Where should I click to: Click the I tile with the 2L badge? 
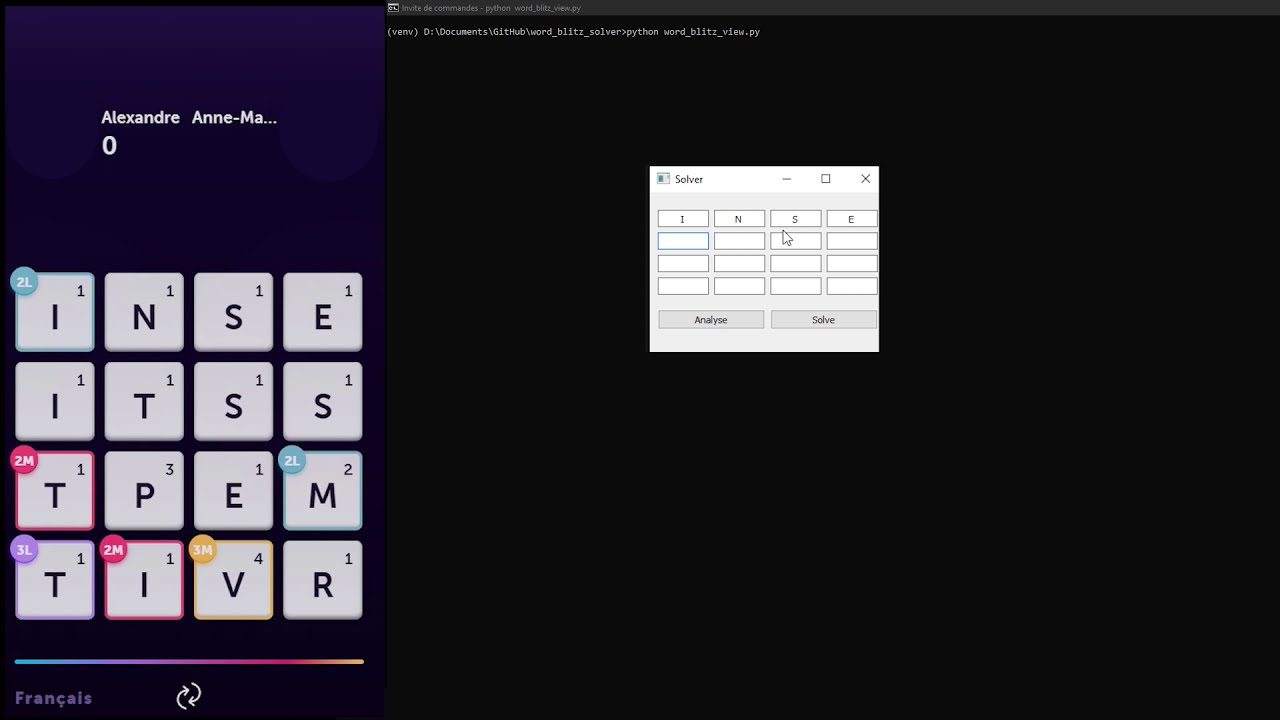55,312
